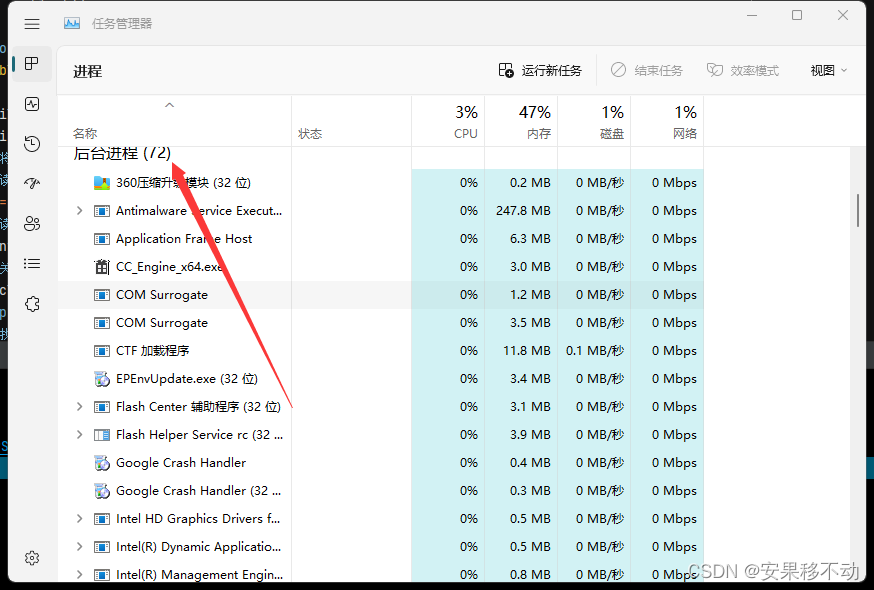Viewport: 874px width, 590px height.
Task: Click the CTF 加载程序 process icon
Action: [101, 351]
